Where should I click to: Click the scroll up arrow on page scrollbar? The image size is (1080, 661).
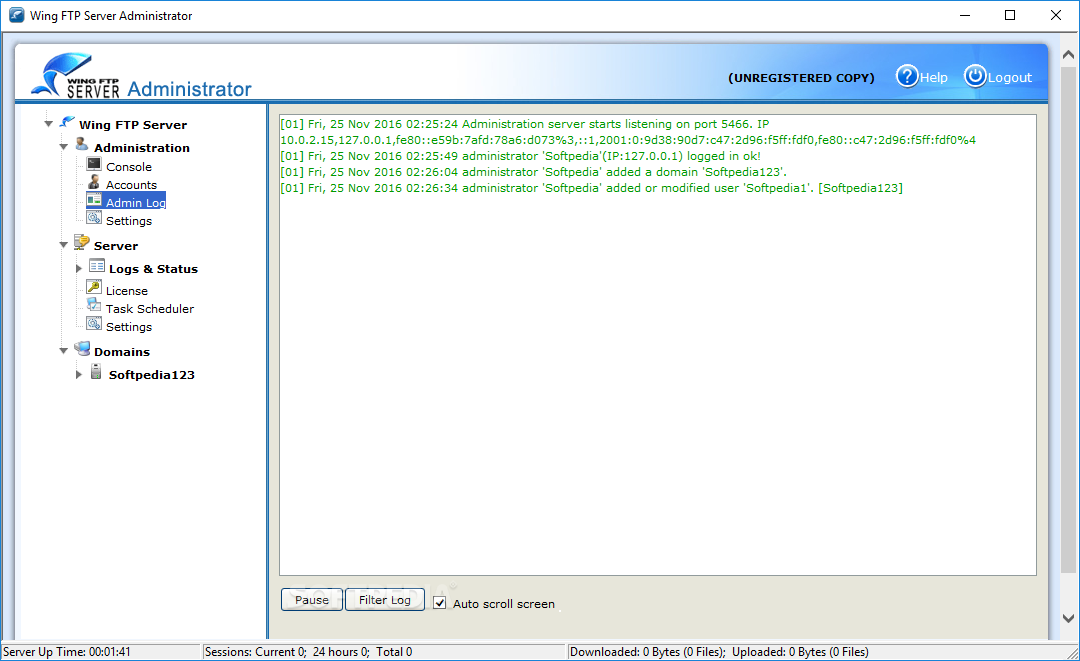click(x=1068, y=54)
